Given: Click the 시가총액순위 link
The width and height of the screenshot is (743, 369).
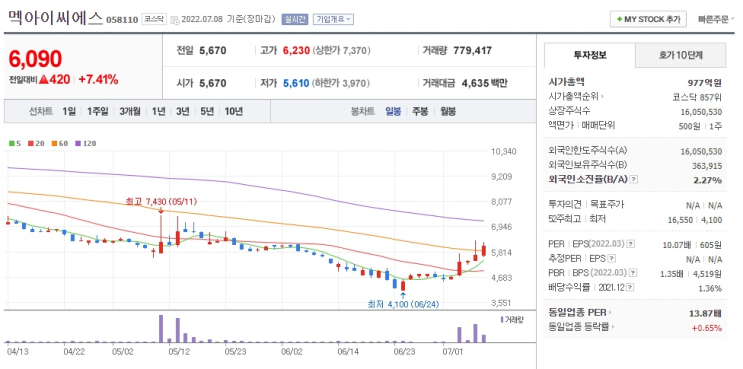Looking at the screenshot, I should coord(573,97).
